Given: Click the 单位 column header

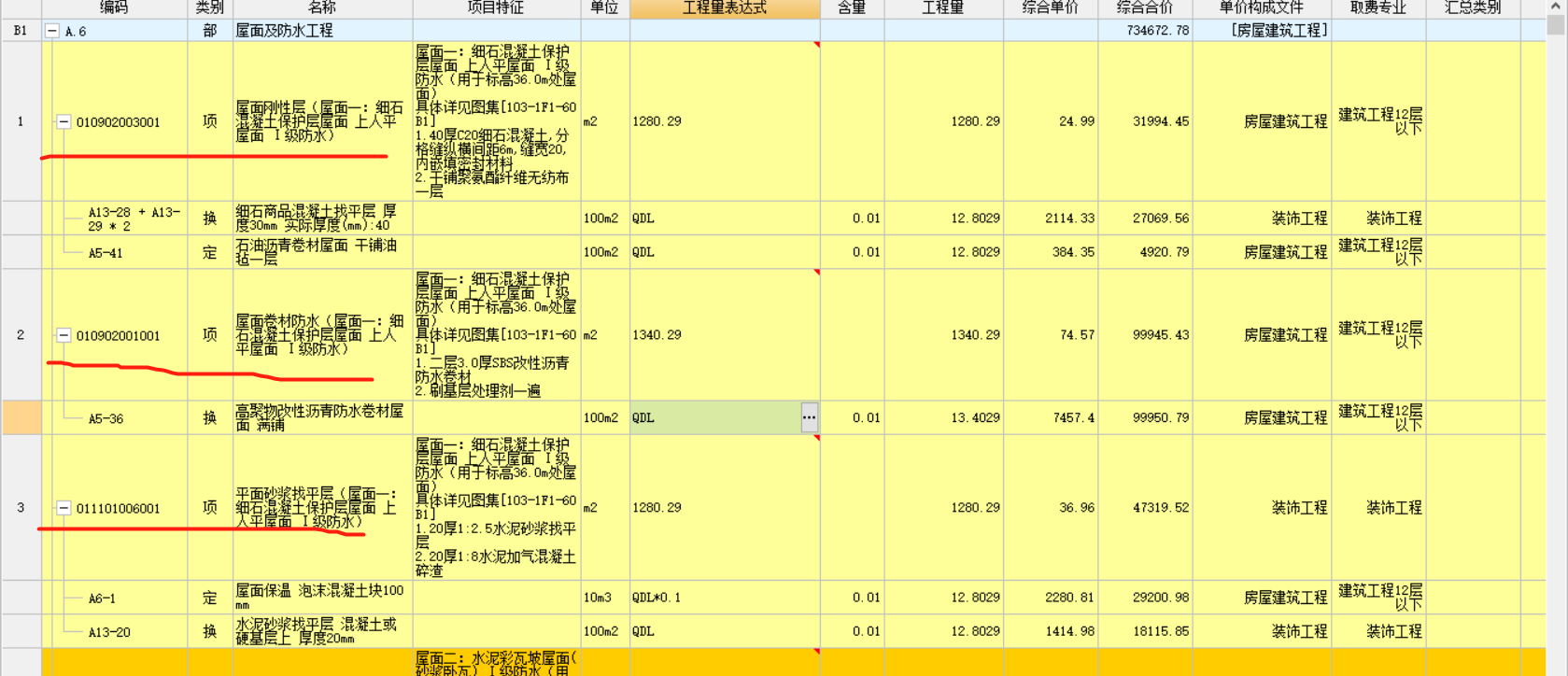Looking at the screenshot, I should tap(604, 8).
